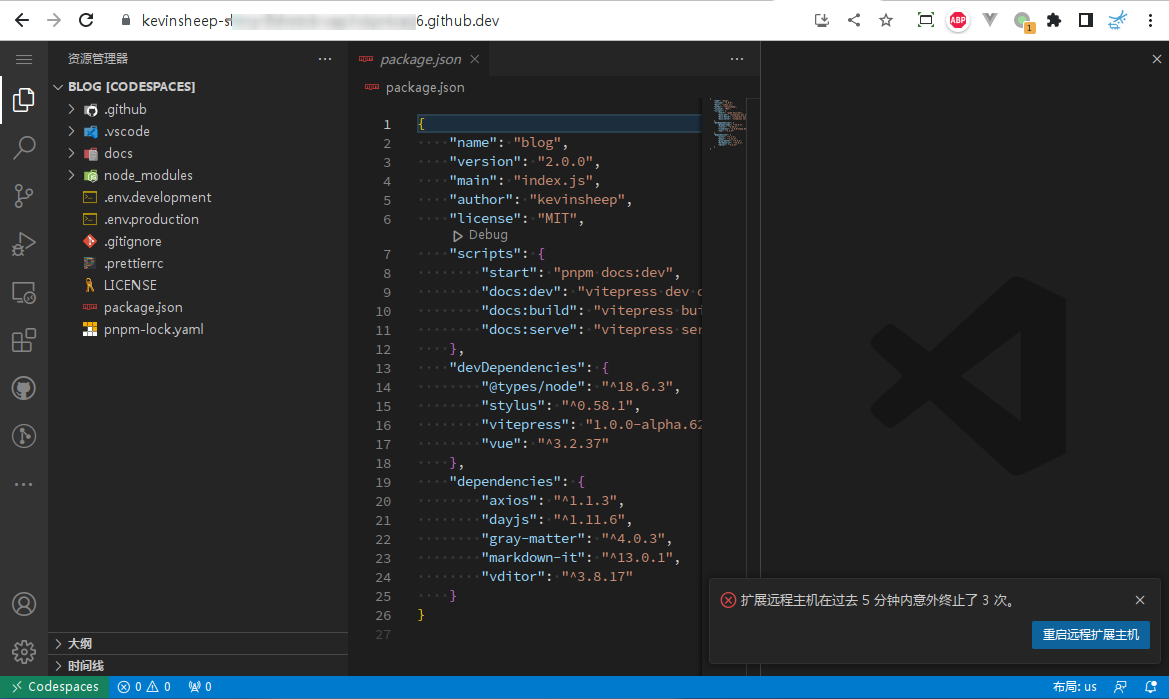Click the Codespaces remote status indicator
The height and width of the screenshot is (699, 1169).
pyautogui.click(x=56, y=687)
